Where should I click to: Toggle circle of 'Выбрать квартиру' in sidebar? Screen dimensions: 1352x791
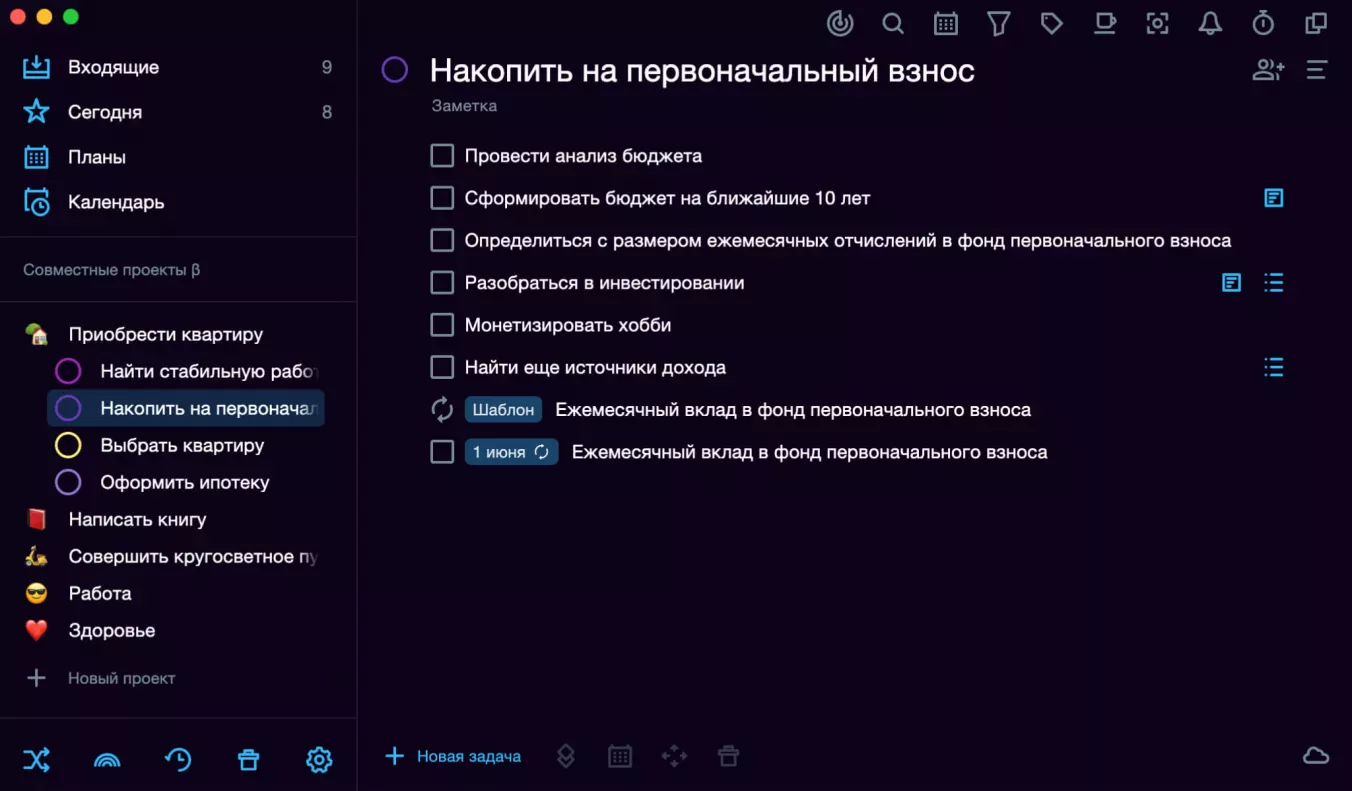tap(68, 446)
